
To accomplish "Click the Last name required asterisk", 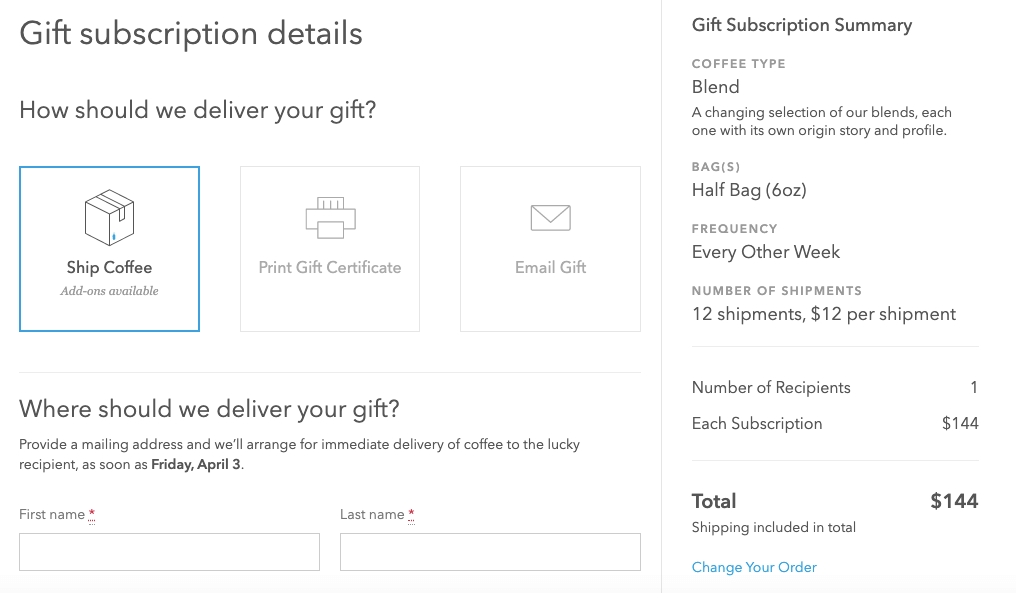I will 411,515.
